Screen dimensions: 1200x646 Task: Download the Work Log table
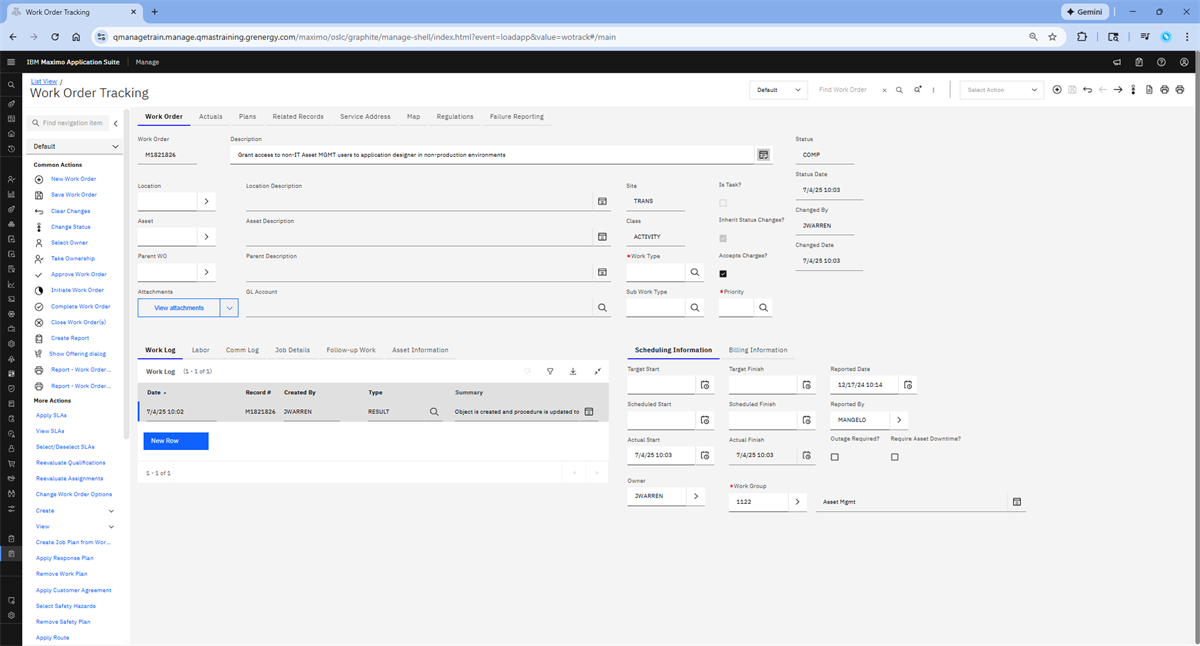573,371
